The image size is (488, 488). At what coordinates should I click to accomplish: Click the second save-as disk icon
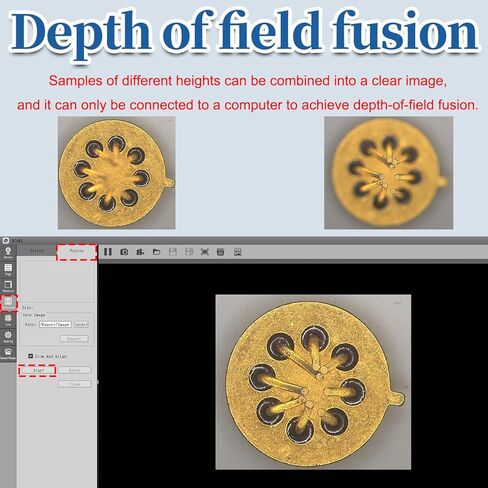pos(189,252)
